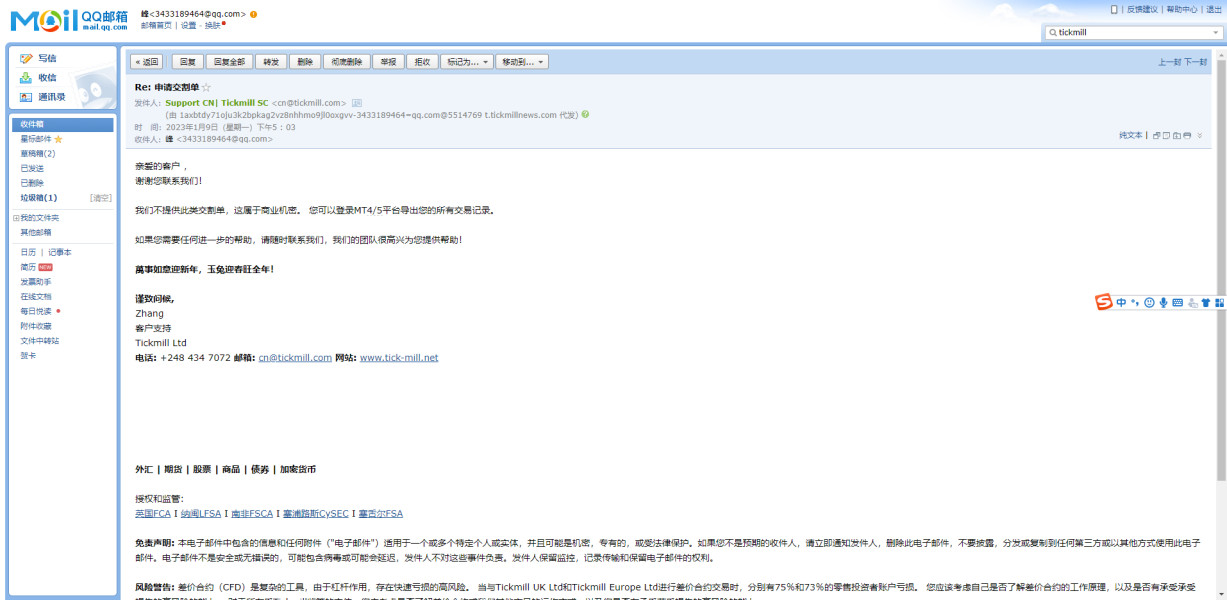Open the 收件箱 inbox folder
1227x600 pixels.
coord(63,125)
